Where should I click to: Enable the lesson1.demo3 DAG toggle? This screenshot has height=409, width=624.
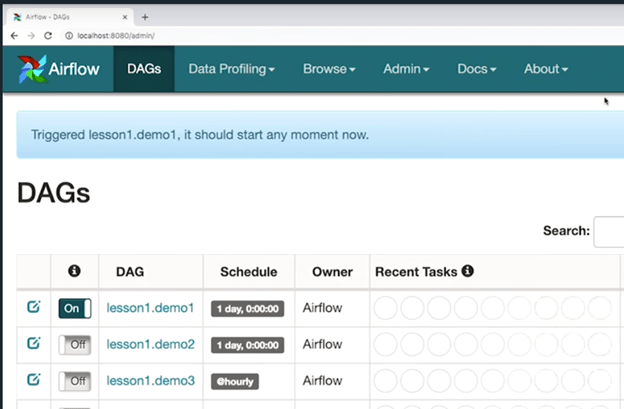[74, 381]
